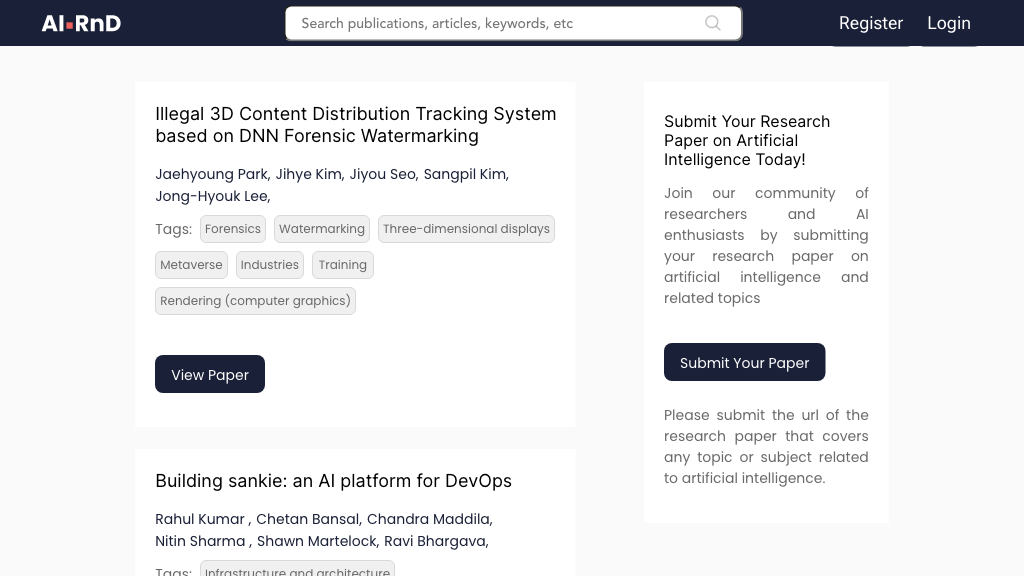Pick the Training tag

tap(343, 265)
